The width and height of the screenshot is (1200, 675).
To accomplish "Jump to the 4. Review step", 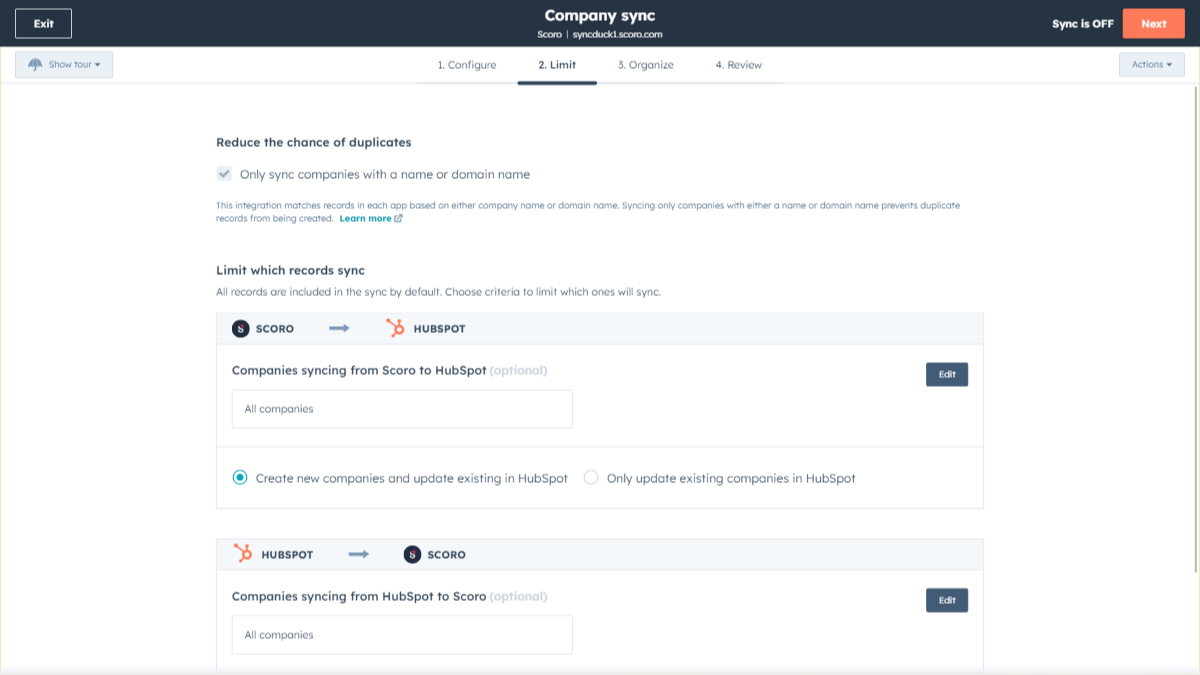I will tap(738, 65).
